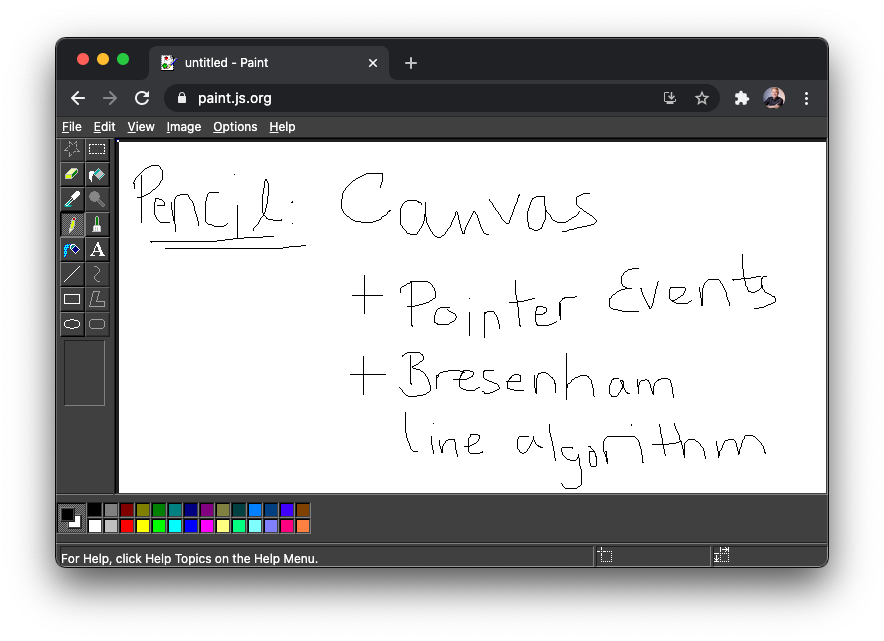Open the Options menu
Screen dimensions: 884x641
[x=235, y=126]
